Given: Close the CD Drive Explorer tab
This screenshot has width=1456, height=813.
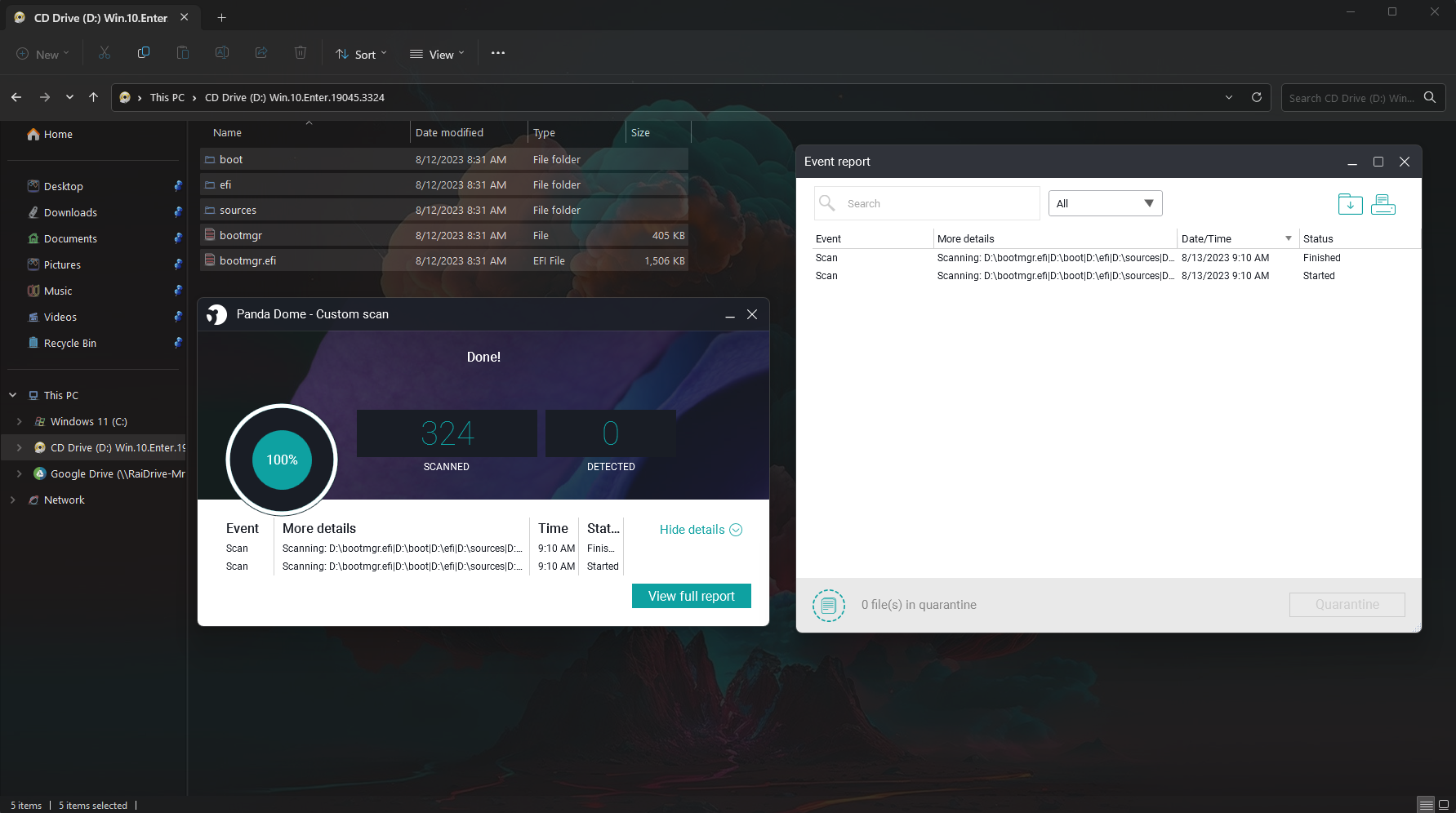Looking at the screenshot, I should pos(185,17).
